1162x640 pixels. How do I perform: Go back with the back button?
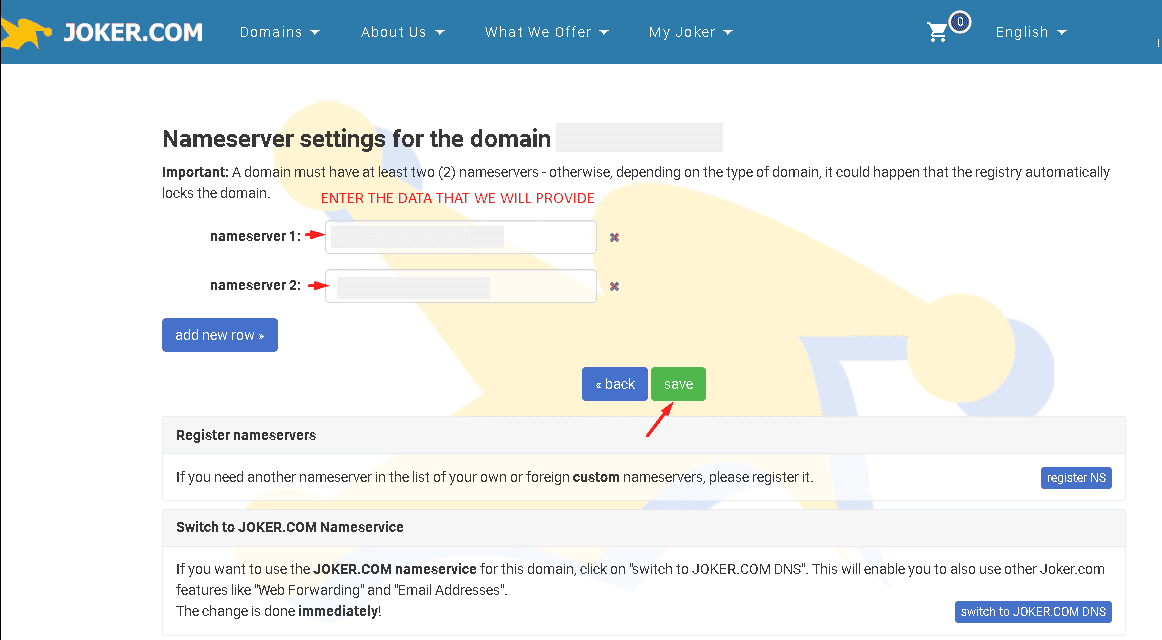tap(614, 384)
